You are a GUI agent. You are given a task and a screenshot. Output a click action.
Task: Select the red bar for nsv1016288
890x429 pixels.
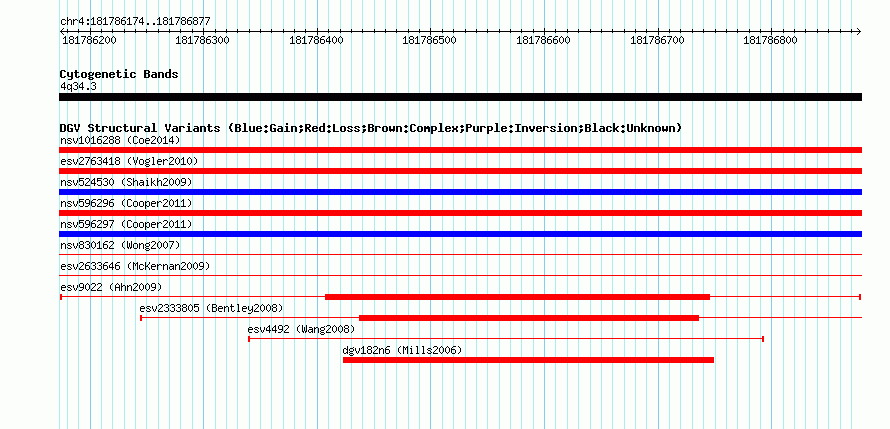coord(460,150)
